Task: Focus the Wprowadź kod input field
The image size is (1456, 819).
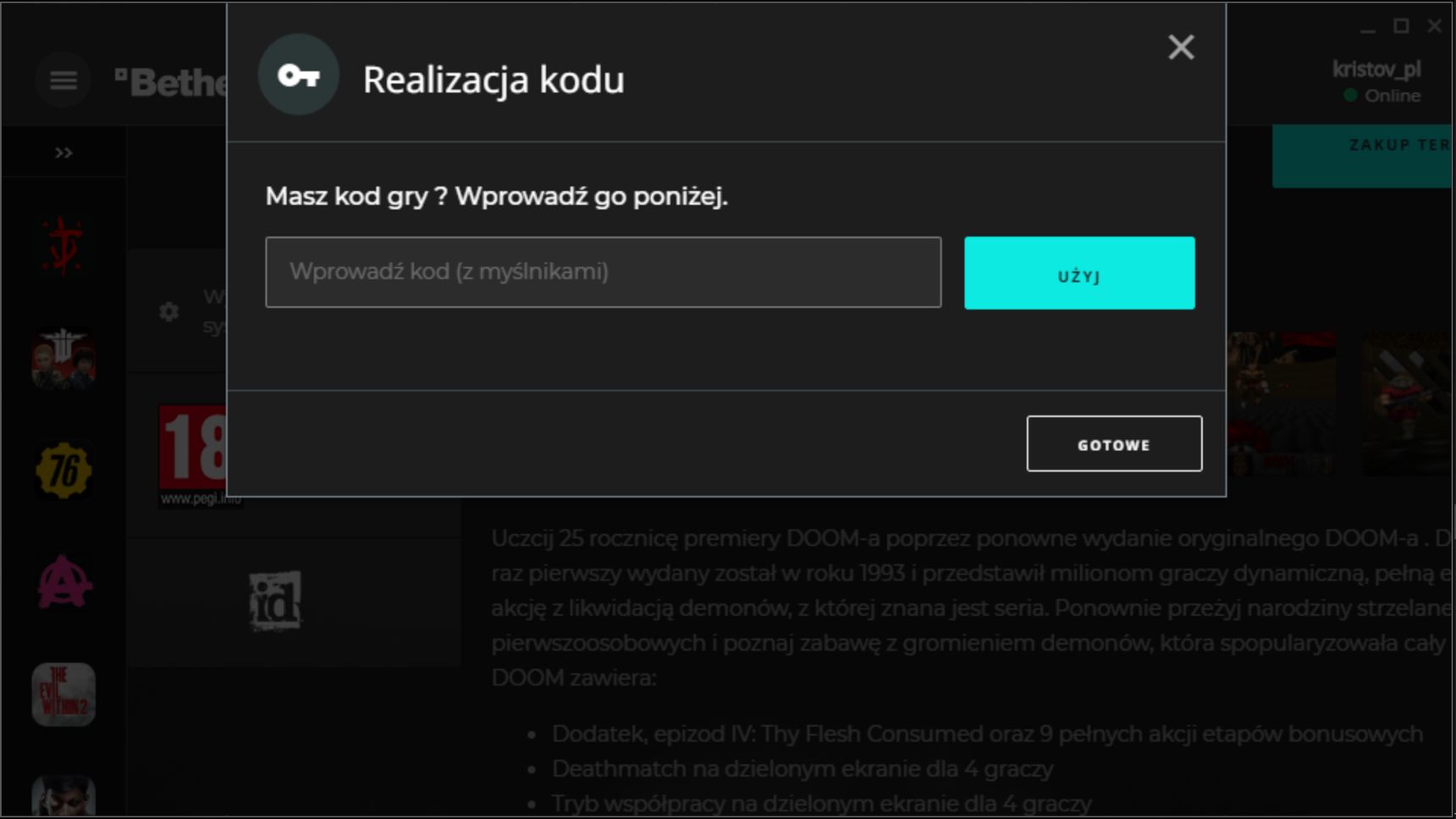Action: (x=603, y=272)
